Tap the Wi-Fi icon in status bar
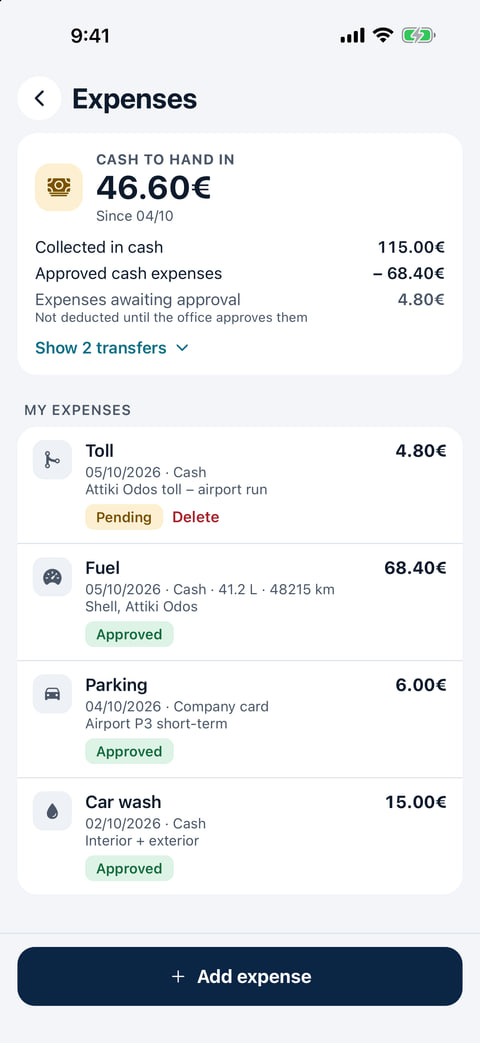 click(x=383, y=36)
